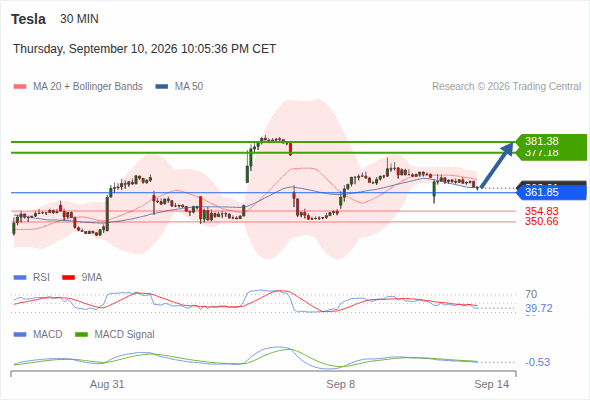Click the RSI blue legend swatch
The image size is (590, 400).
click(20, 278)
